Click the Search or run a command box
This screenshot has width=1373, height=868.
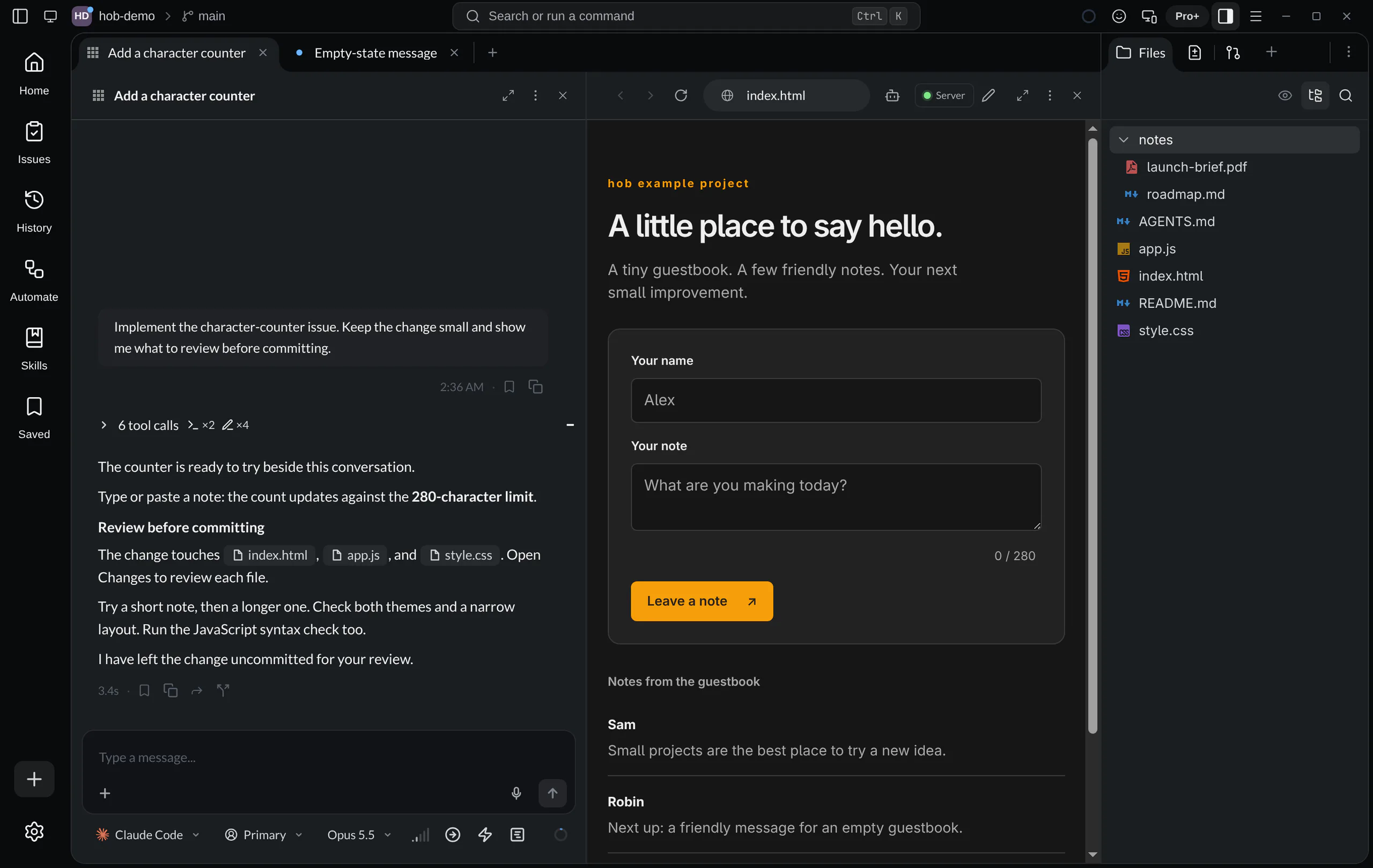tap(685, 16)
